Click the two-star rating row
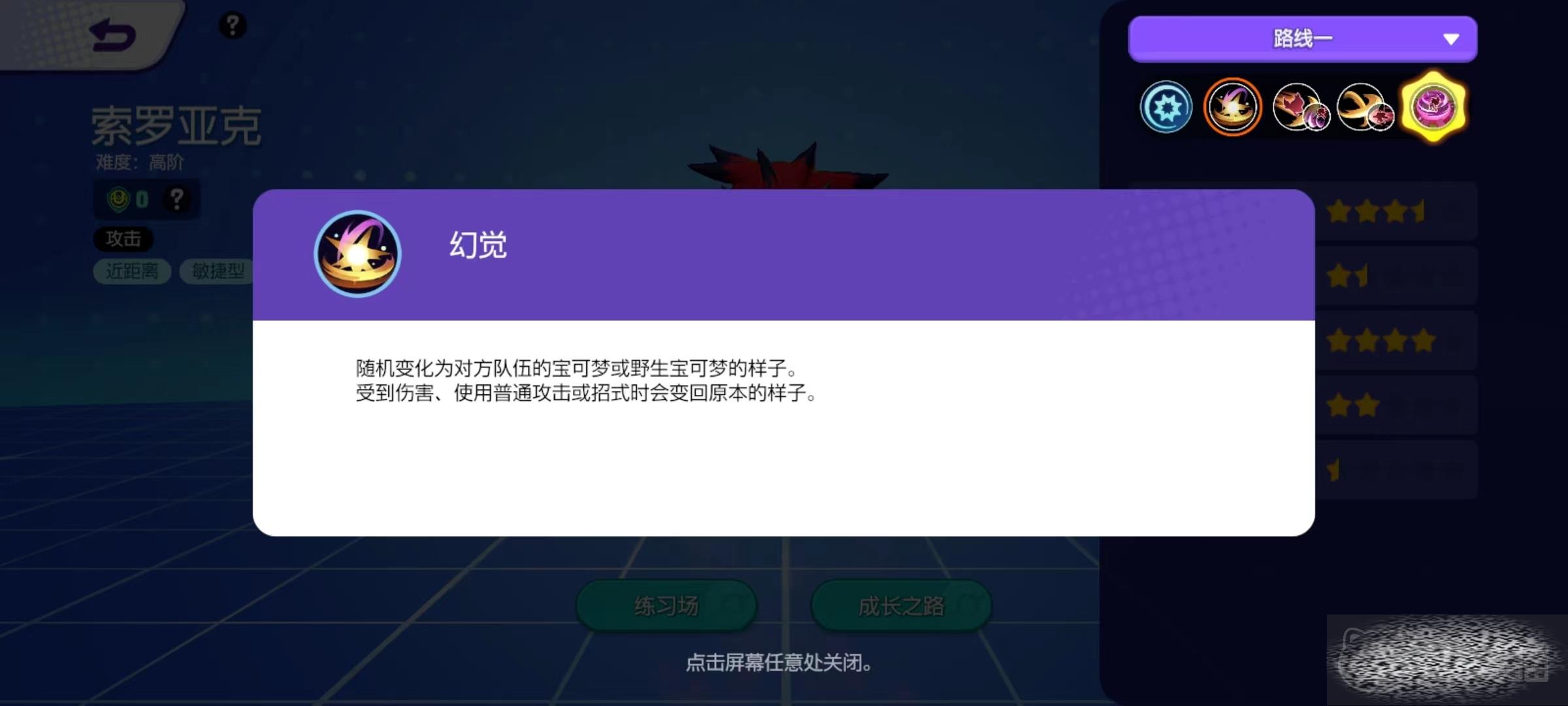The height and width of the screenshot is (706, 1568). click(1396, 405)
